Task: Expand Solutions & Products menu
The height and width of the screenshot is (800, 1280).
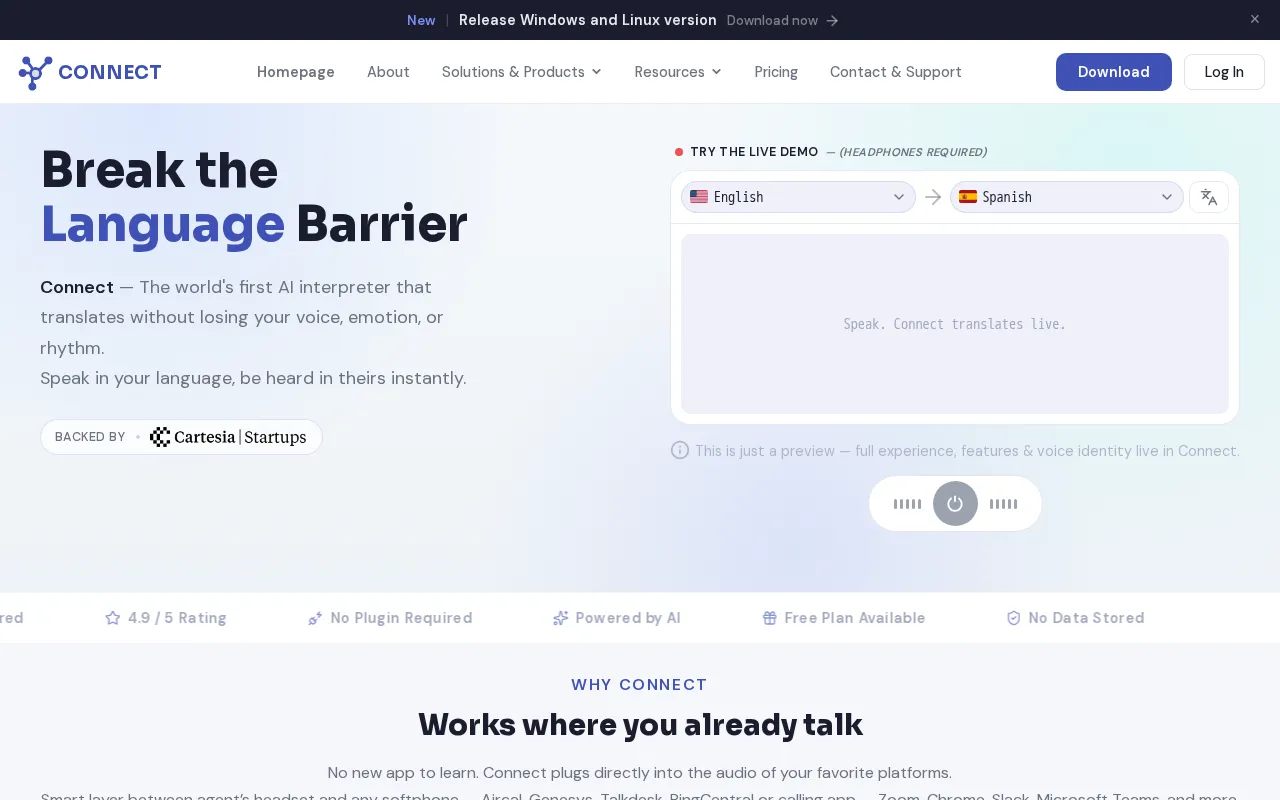Action: coord(522,72)
